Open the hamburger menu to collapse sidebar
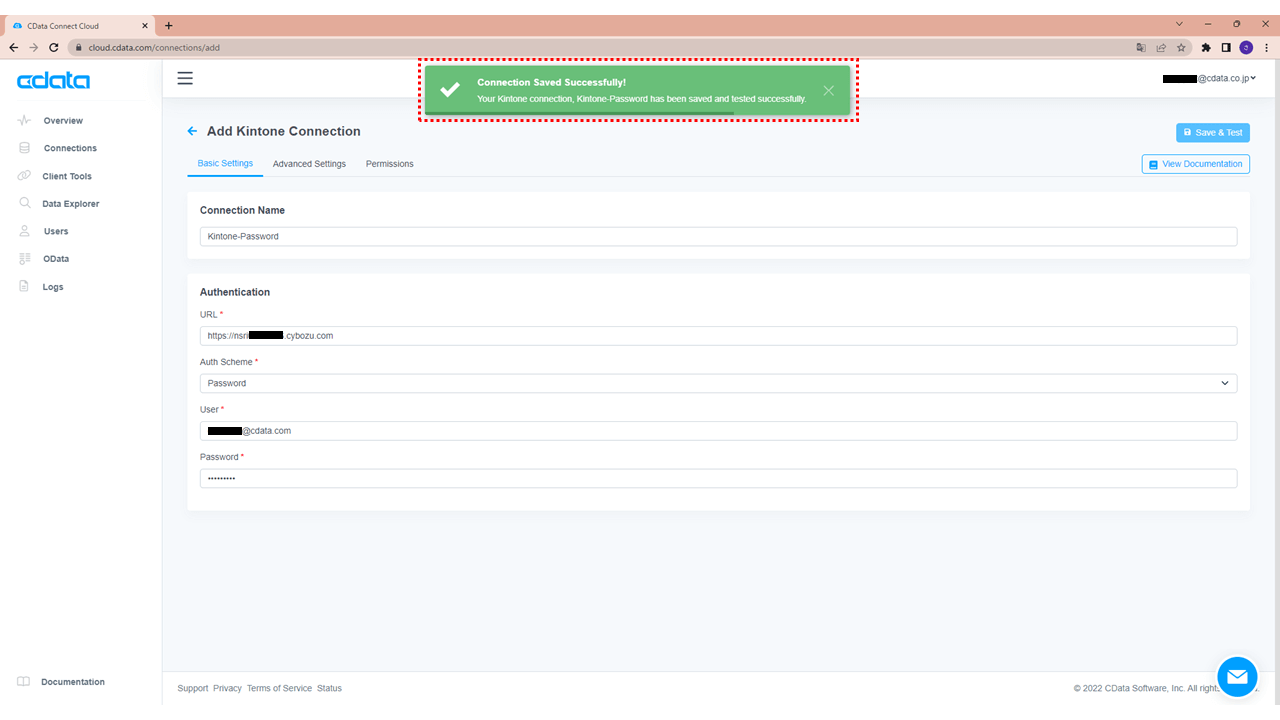The width and height of the screenshot is (1280, 720). pos(185,78)
